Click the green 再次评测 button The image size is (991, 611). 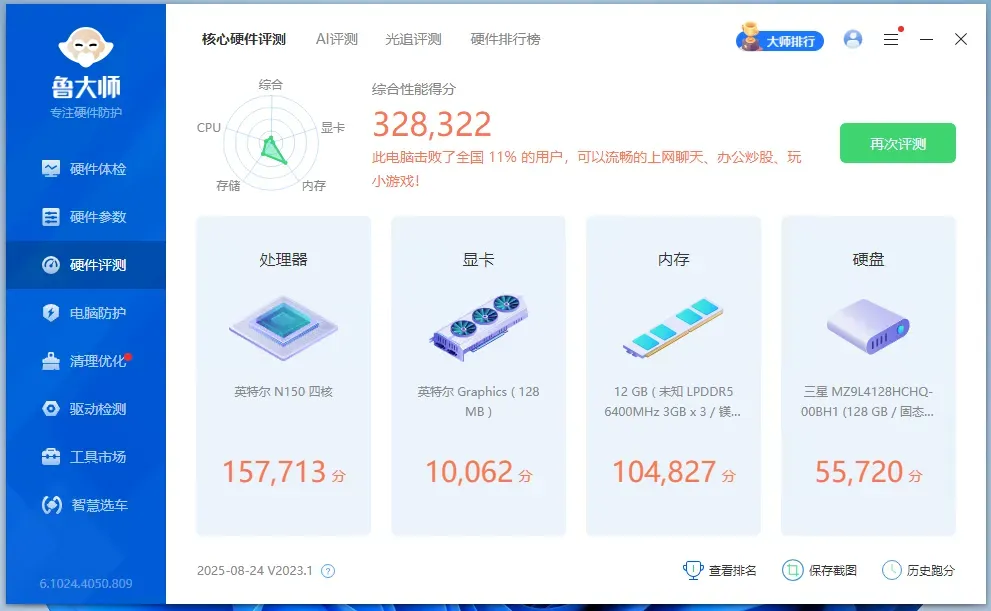point(897,143)
